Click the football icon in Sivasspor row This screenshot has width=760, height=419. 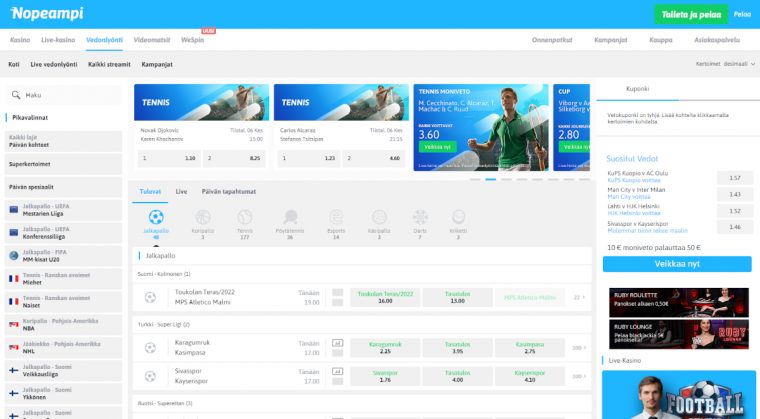150,376
